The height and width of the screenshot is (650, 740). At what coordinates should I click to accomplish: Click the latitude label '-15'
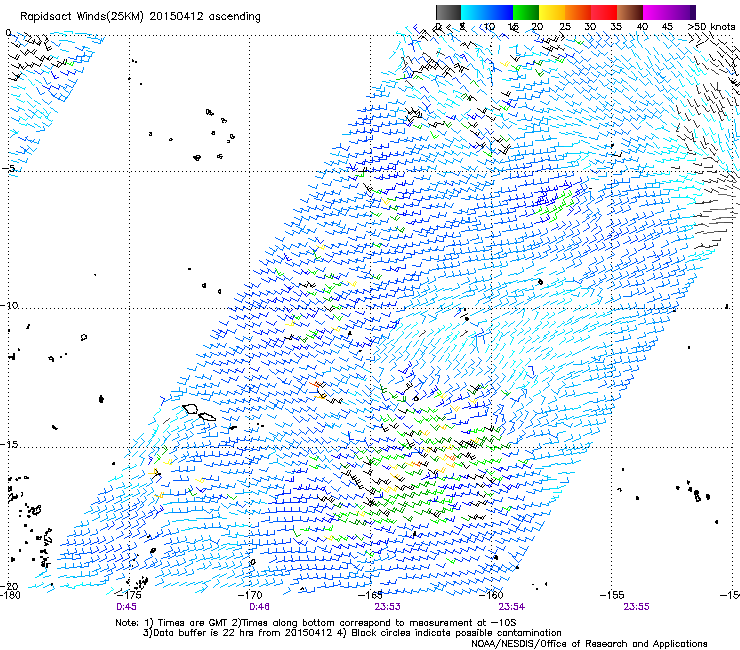(9, 445)
